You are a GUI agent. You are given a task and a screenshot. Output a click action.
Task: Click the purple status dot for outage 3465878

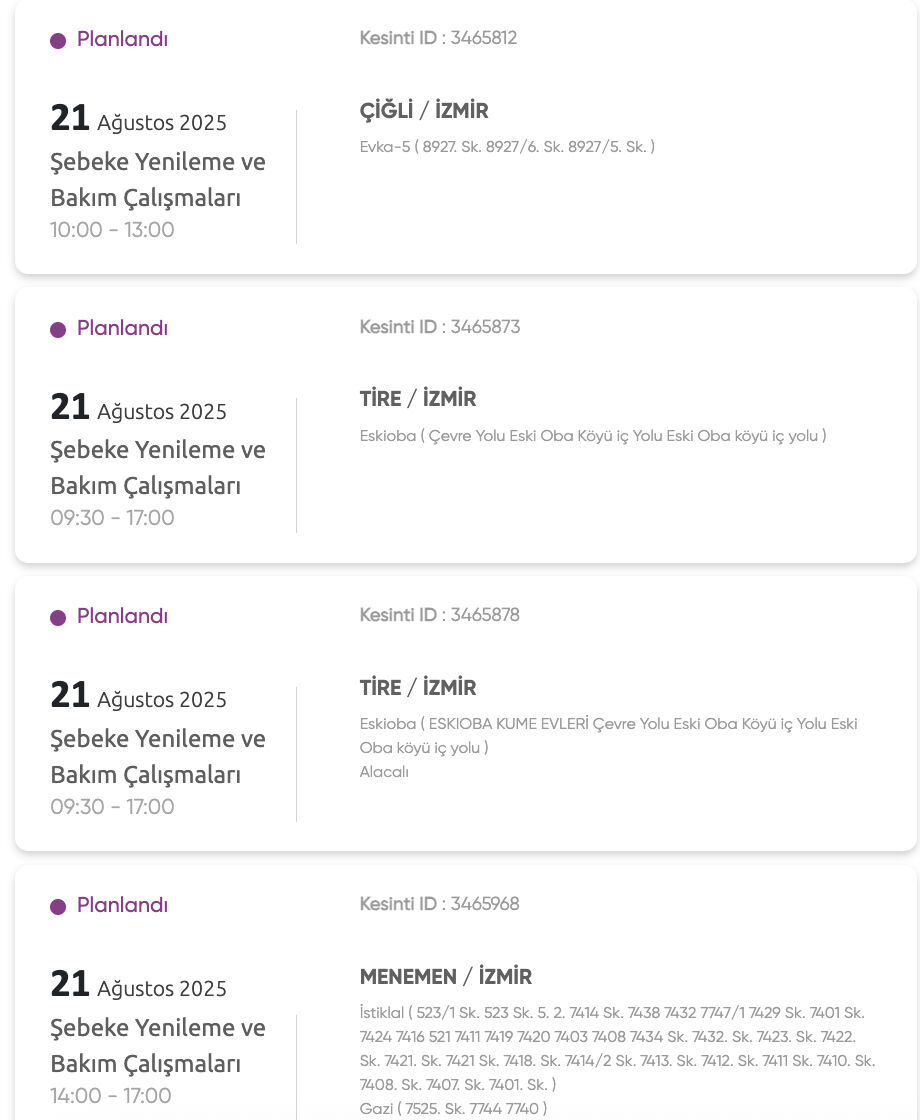(x=58, y=618)
